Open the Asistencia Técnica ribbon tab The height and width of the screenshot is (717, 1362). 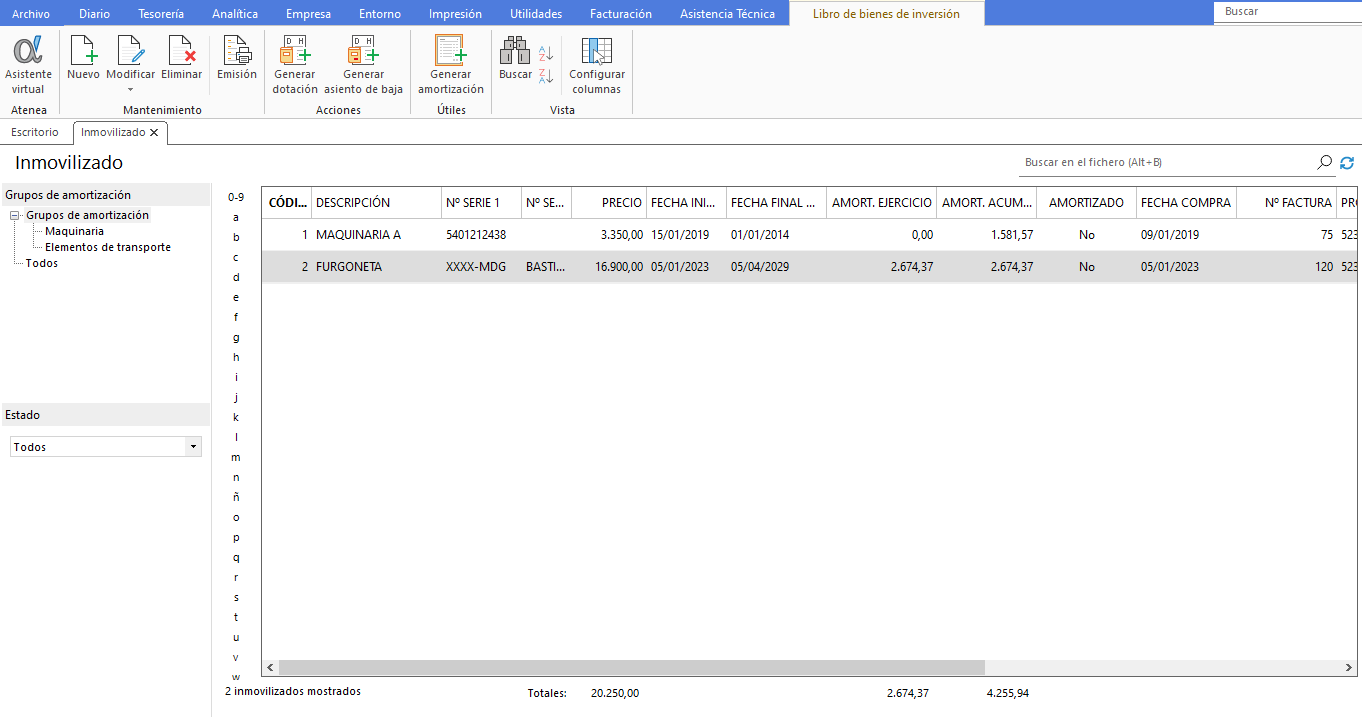(727, 14)
